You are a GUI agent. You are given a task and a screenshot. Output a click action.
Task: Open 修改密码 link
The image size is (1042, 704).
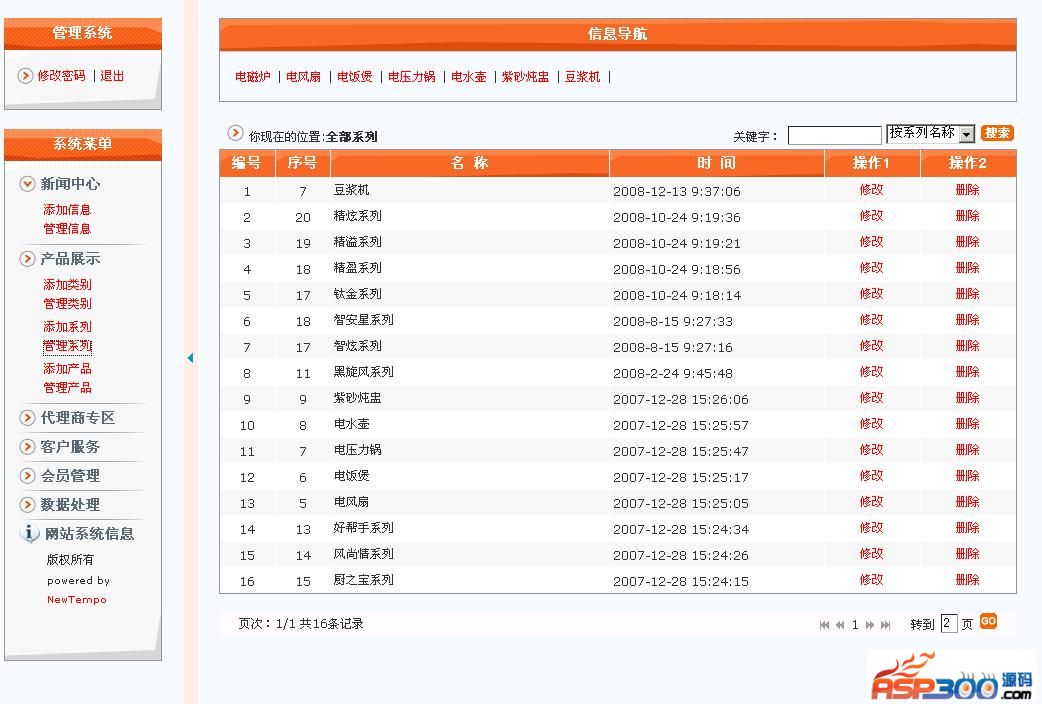tap(62, 76)
